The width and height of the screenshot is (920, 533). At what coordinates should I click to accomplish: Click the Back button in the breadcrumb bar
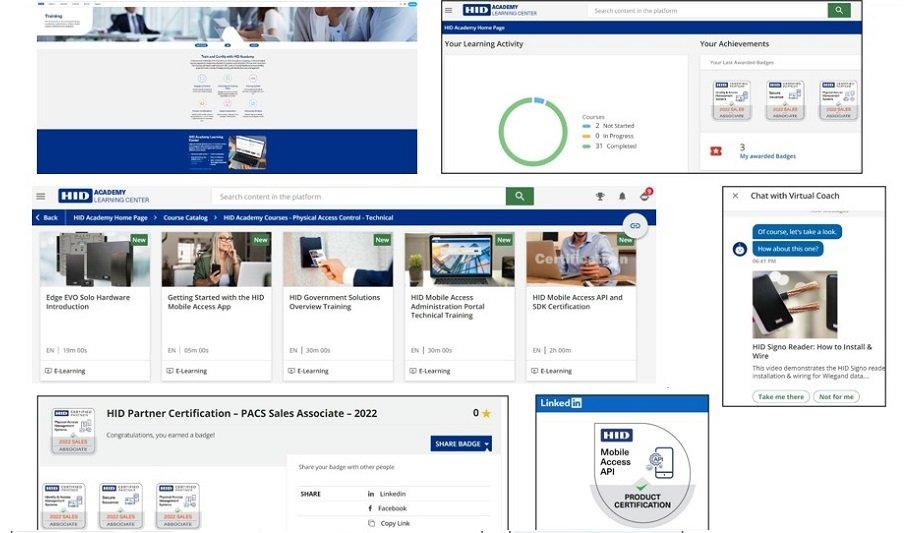(47, 217)
